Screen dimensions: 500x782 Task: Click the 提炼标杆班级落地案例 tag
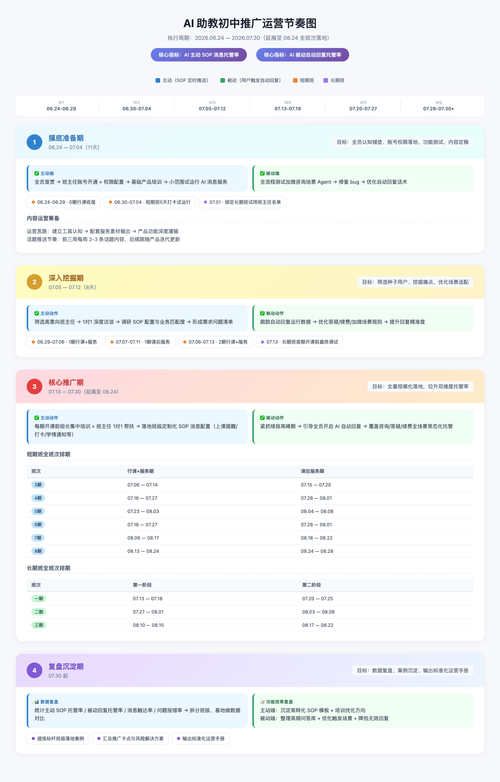(58, 739)
